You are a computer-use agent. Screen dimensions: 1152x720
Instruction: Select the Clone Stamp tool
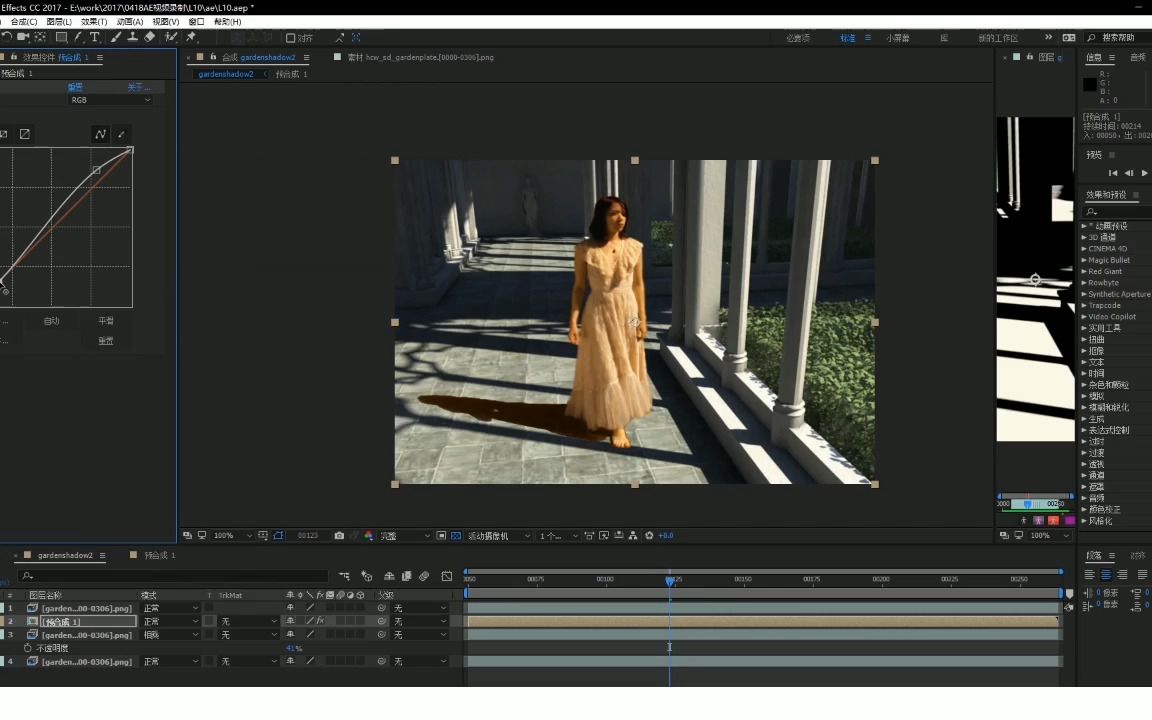(x=132, y=37)
